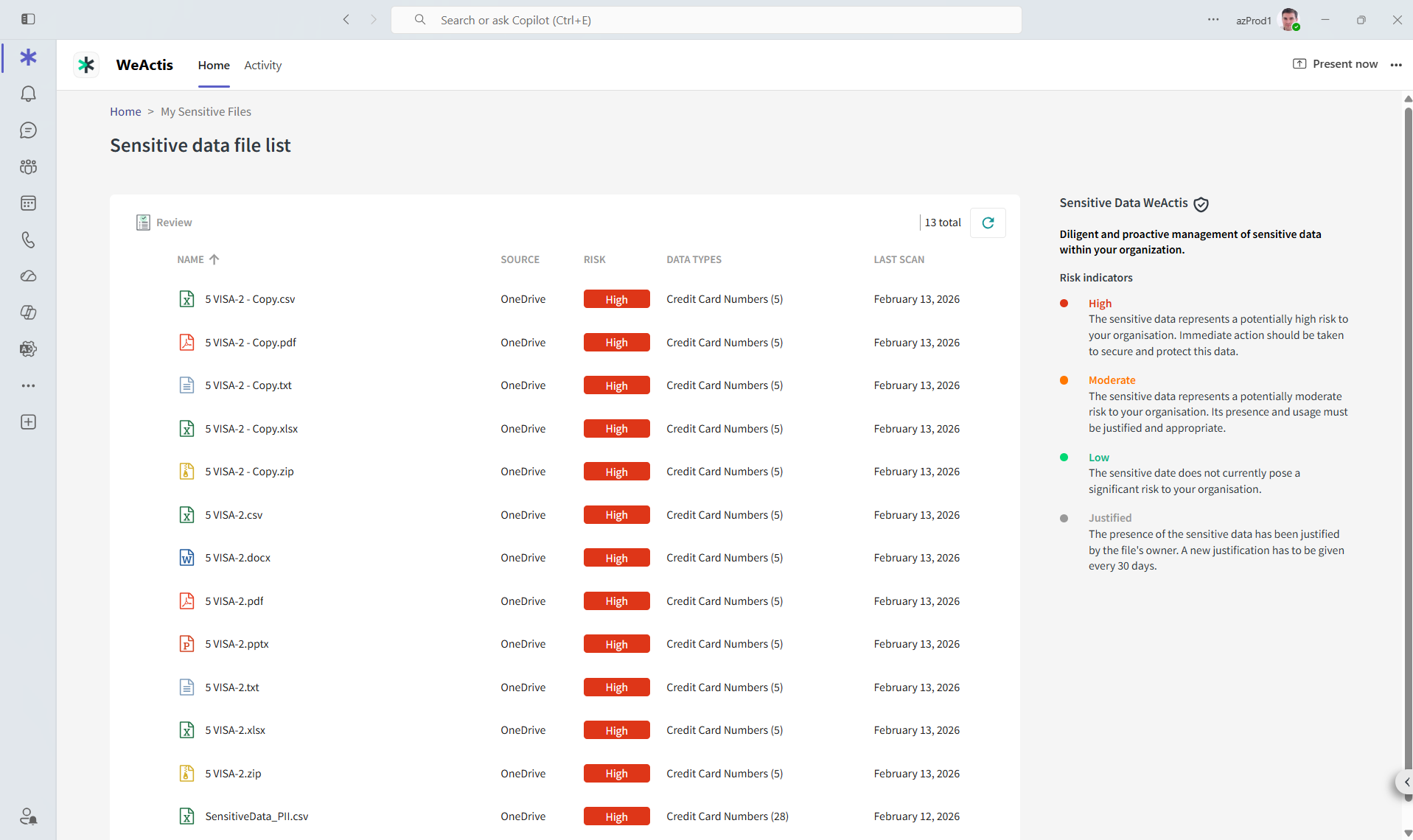
Task: Click the Excel icon of 5 VISA-2 - Copy.csv
Action: pyautogui.click(x=186, y=299)
